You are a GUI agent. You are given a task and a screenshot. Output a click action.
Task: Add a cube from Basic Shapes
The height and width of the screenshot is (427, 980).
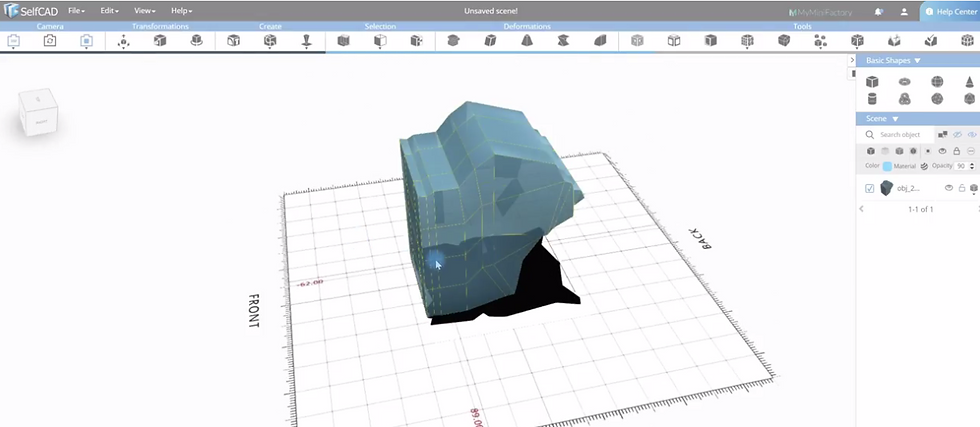[x=872, y=82]
